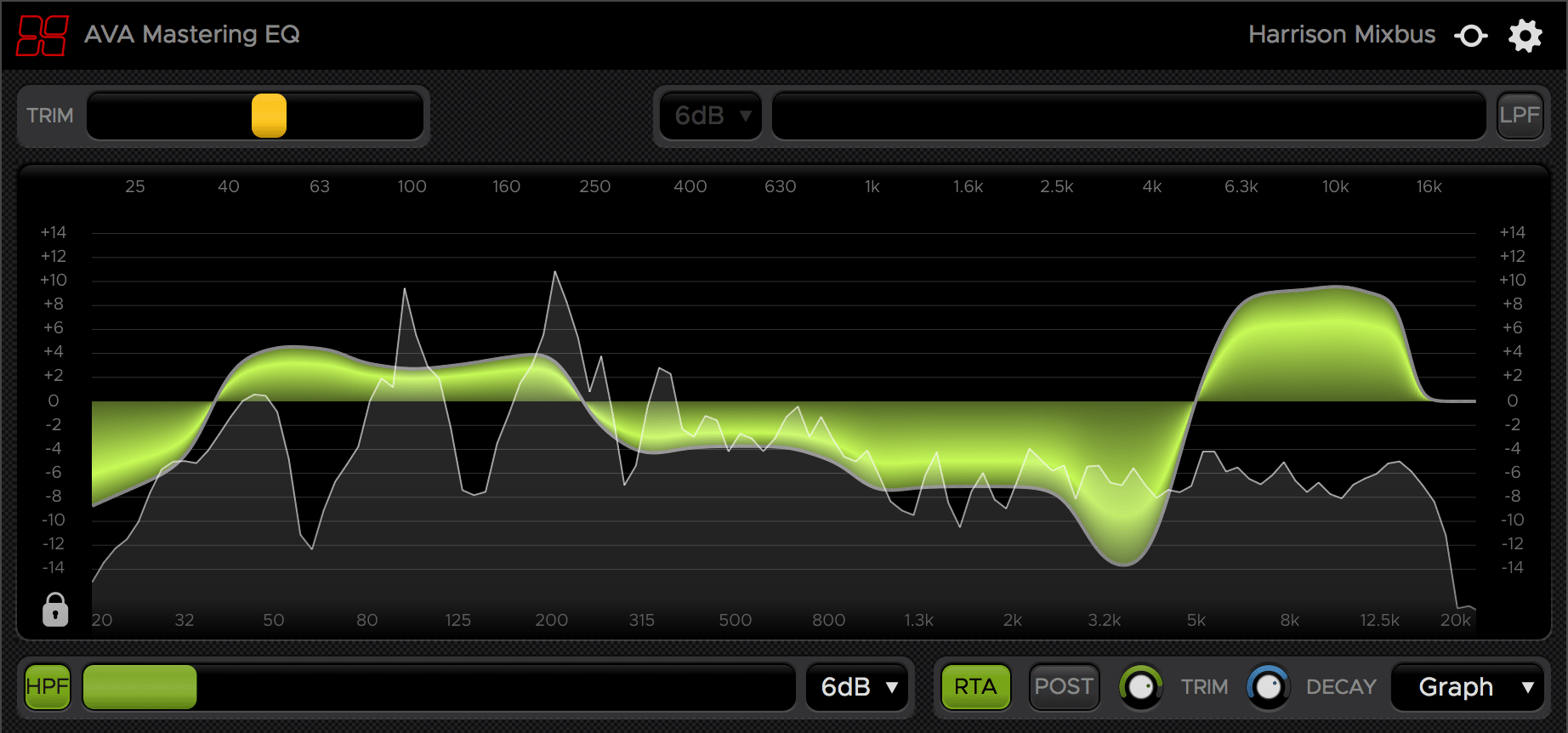Click the yellow TRIM slider handle
The height and width of the screenshot is (733, 1568).
pos(269,116)
